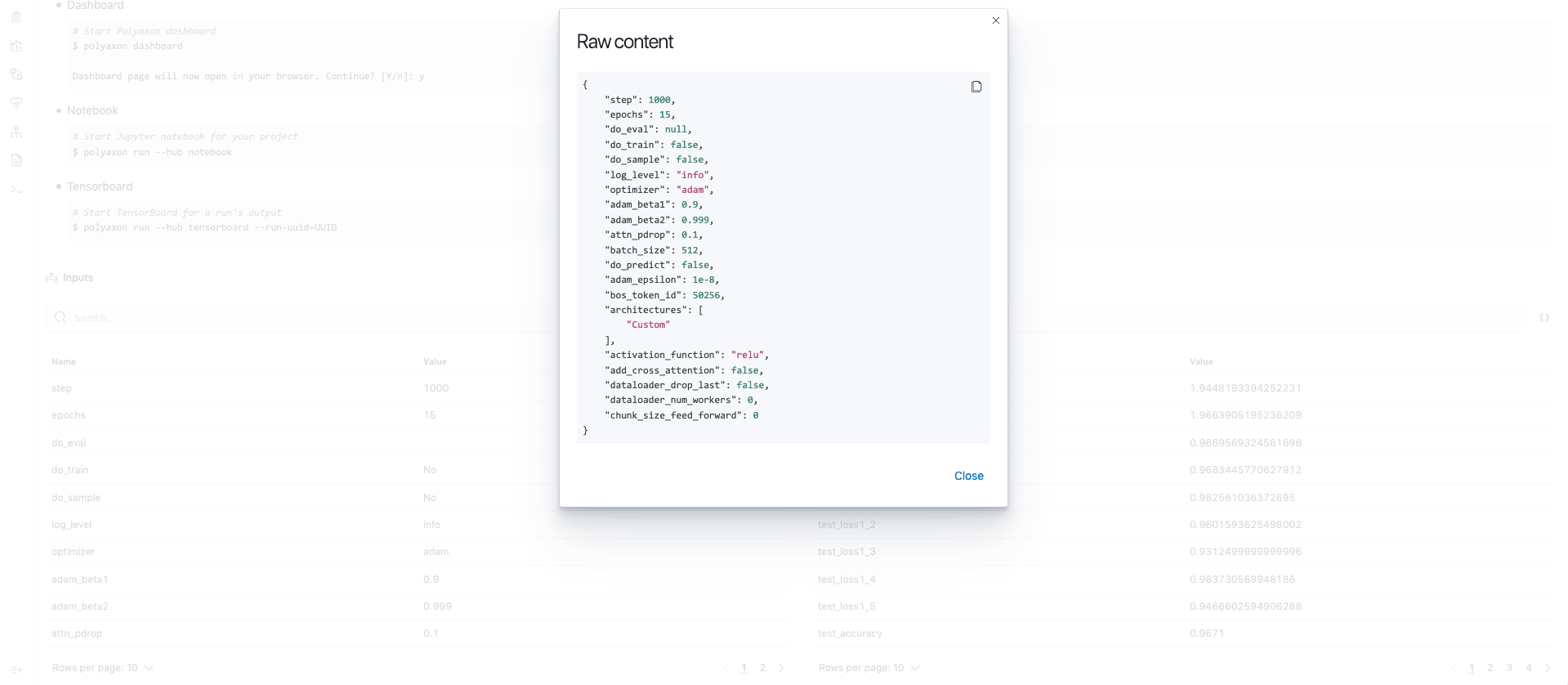The image size is (1568, 685).
Task: Click the "bos_token_id": 50256 JSON line
Action: (664, 295)
